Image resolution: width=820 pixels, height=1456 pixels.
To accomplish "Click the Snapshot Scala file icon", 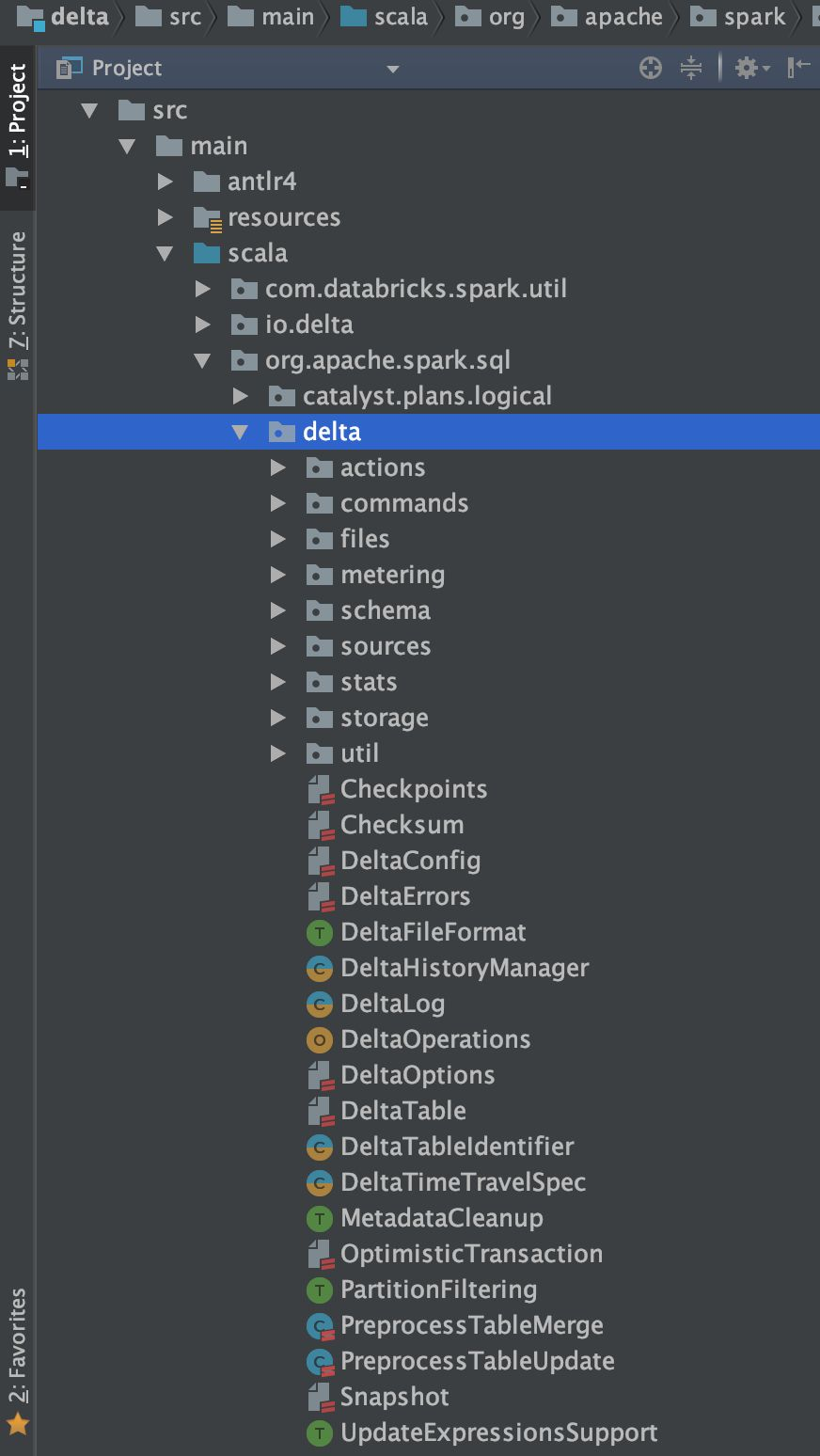I will pos(320,1397).
